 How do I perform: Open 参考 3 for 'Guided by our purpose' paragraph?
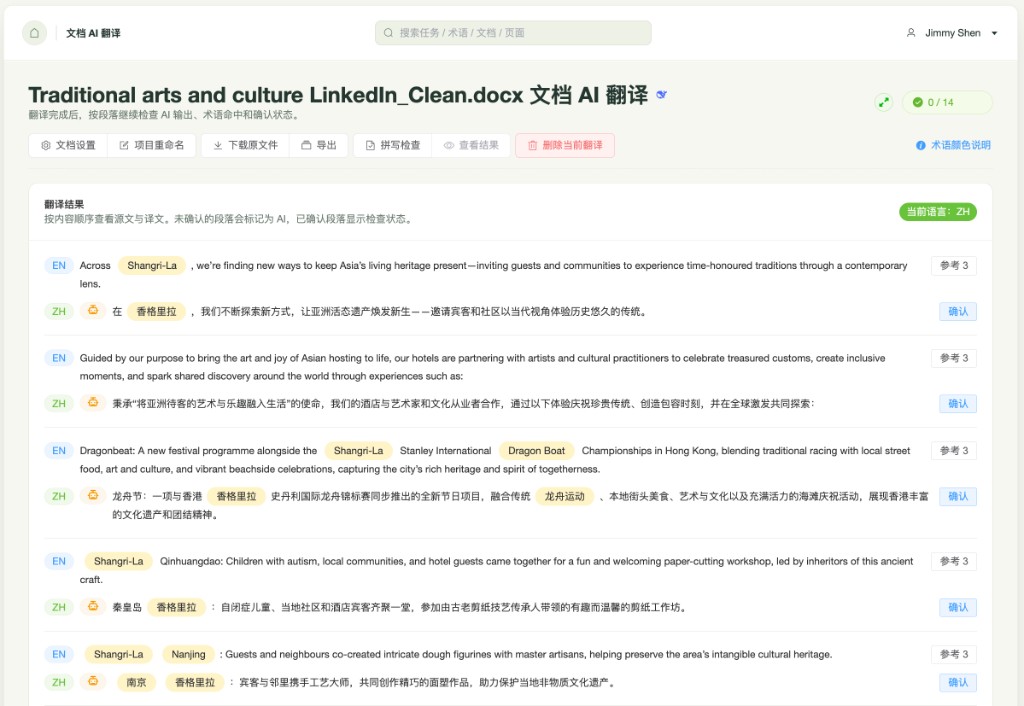click(x=953, y=358)
